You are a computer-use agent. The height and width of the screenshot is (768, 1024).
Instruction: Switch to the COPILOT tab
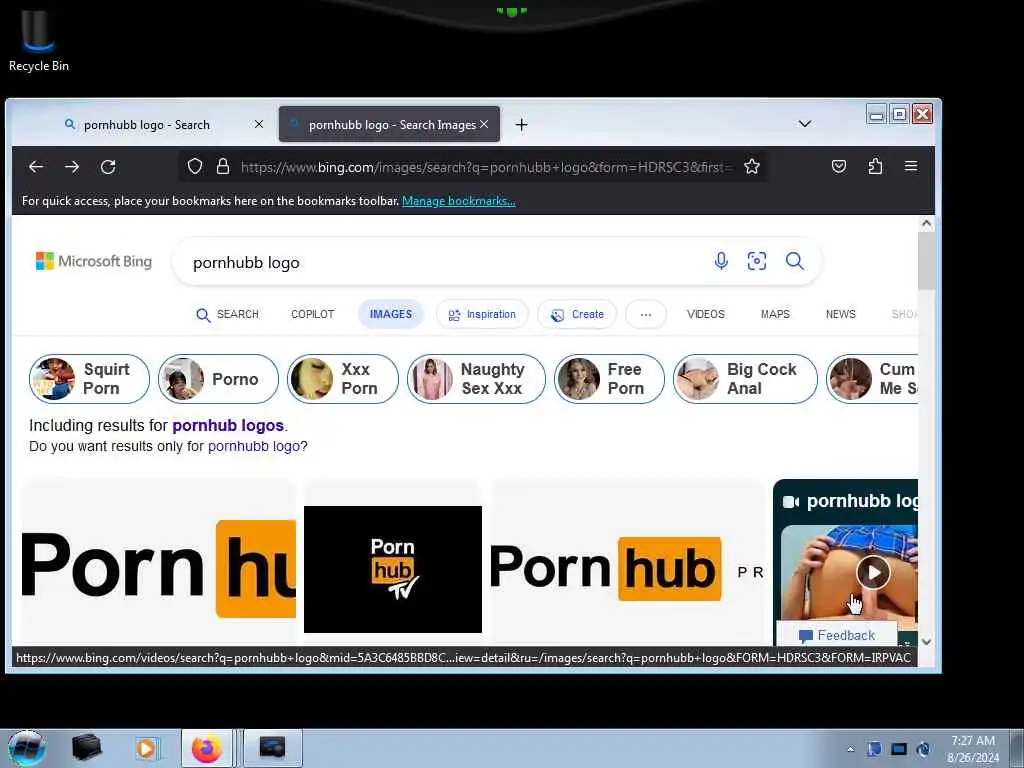(312, 314)
